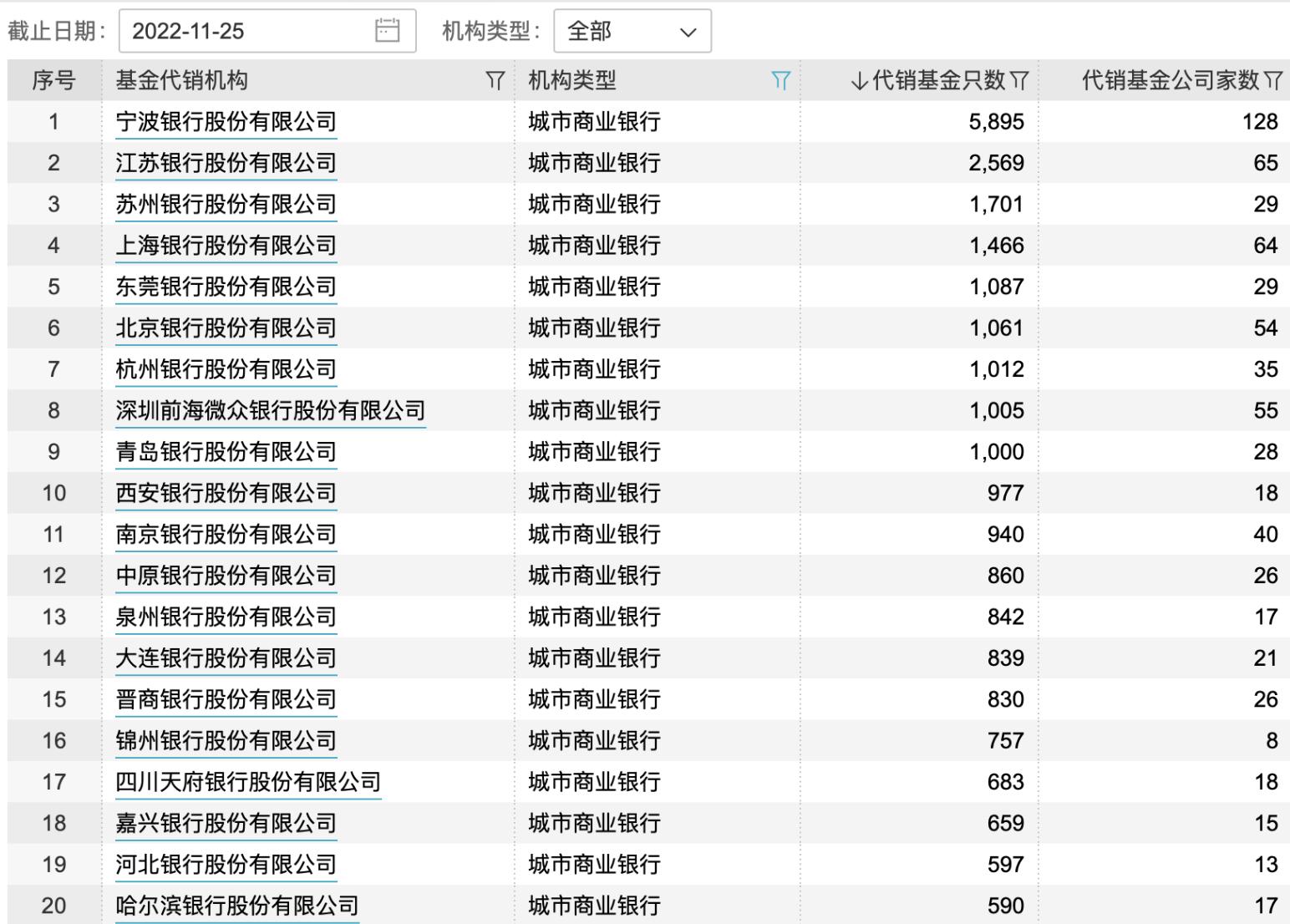This screenshot has width=1290, height=924.
Task: Open 大连银行股份有限公司 link
Action: click(x=226, y=658)
